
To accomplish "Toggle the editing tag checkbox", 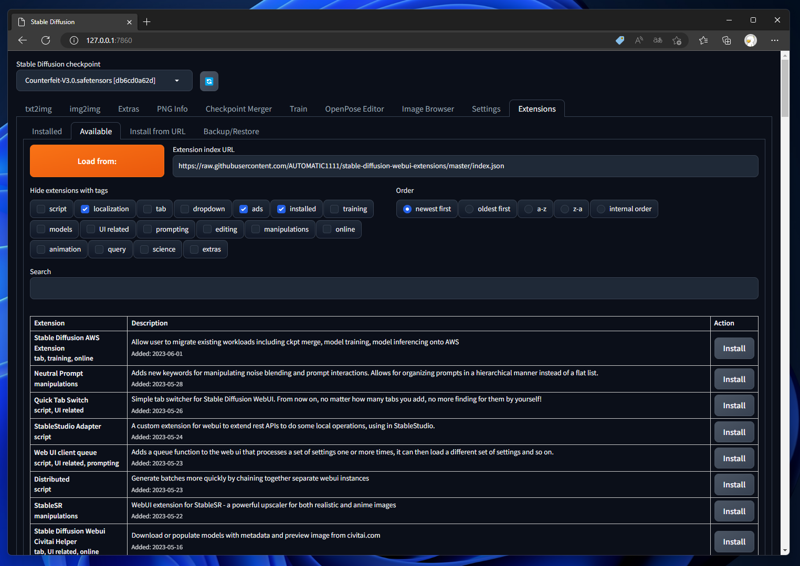I will 207,229.
